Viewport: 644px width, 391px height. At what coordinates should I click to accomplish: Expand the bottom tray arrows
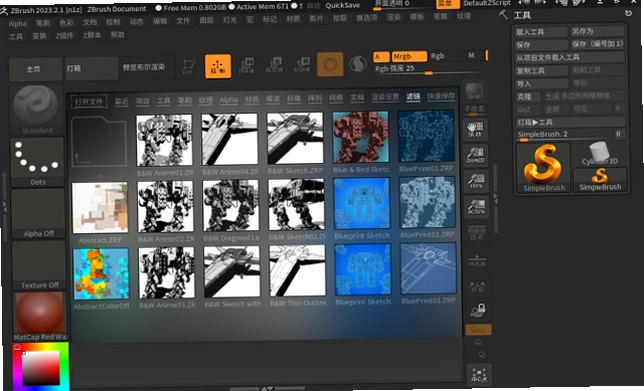[267, 388]
